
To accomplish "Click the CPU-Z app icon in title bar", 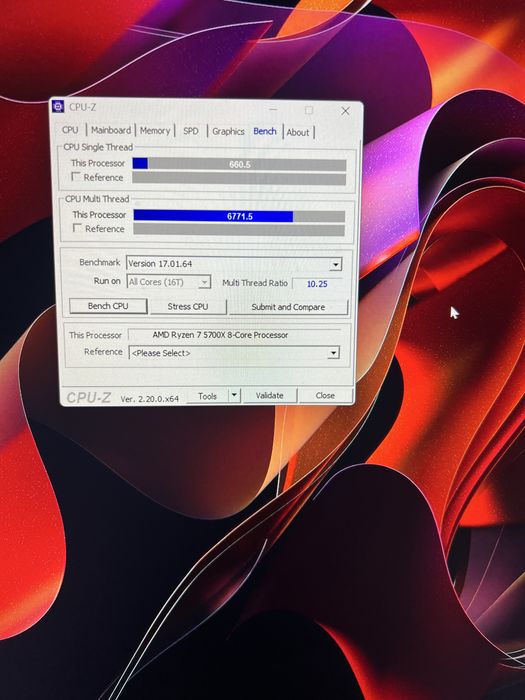I will click(58, 107).
